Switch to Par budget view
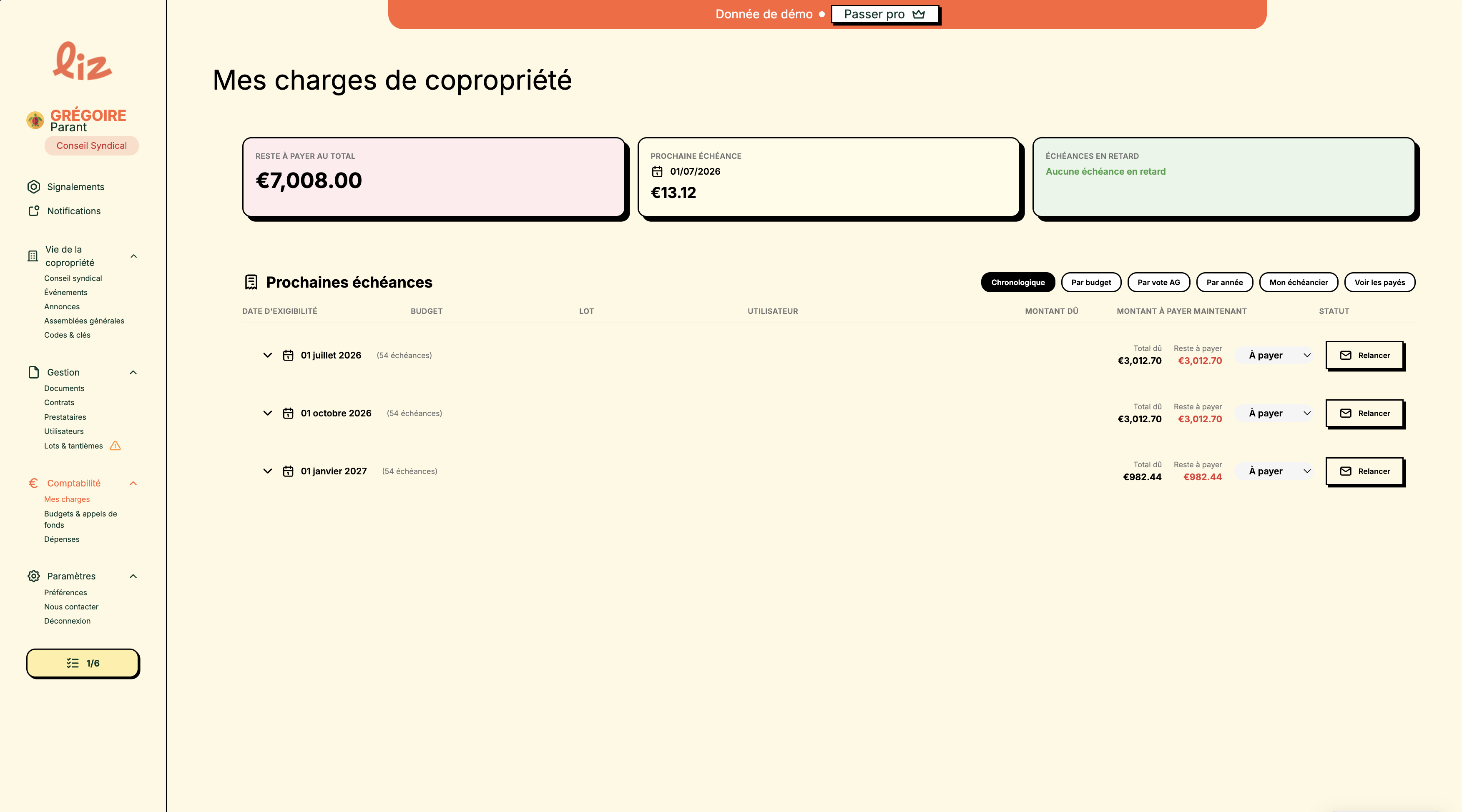The image size is (1462, 812). point(1091,282)
